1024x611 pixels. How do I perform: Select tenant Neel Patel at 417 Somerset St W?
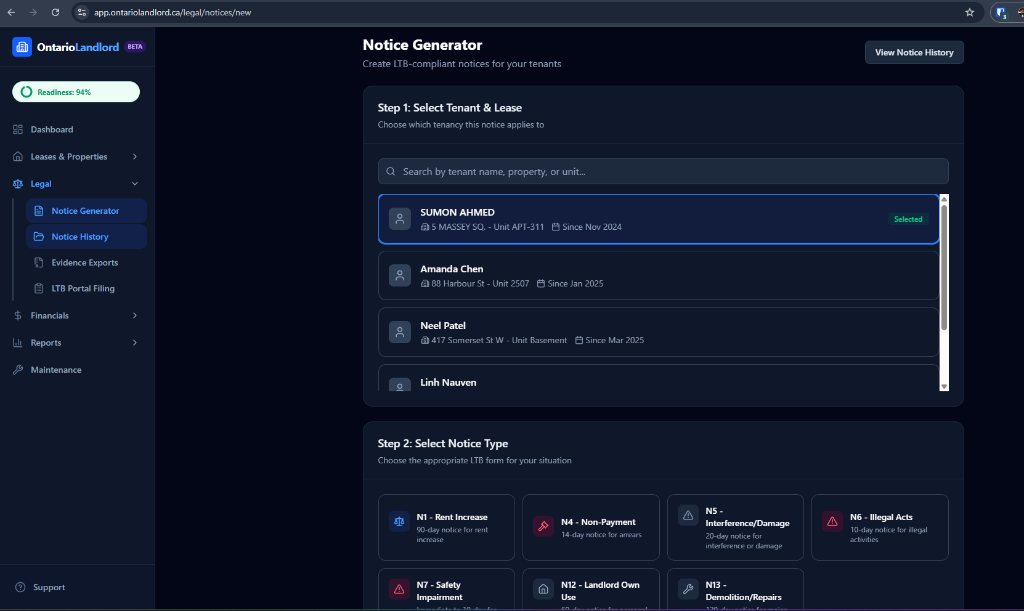point(658,332)
